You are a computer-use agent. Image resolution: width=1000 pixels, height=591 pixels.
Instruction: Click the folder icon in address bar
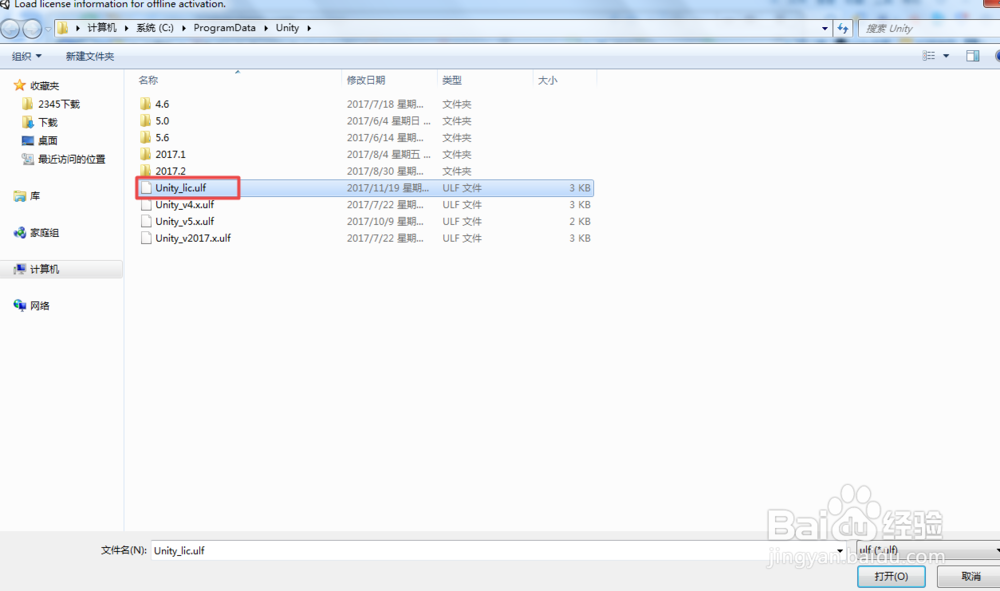coord(62,28)
